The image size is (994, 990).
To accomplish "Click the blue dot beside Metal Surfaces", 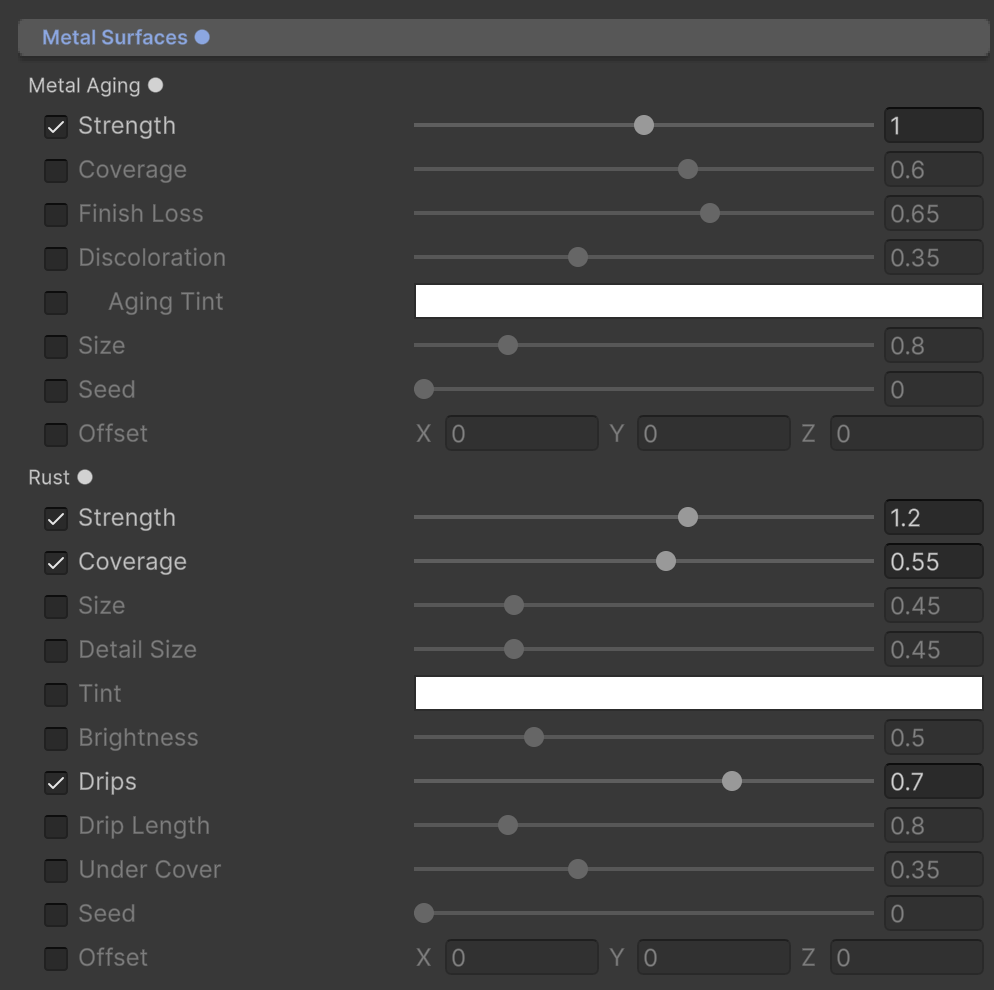I will pyautogui.click(x=202, y=37).
